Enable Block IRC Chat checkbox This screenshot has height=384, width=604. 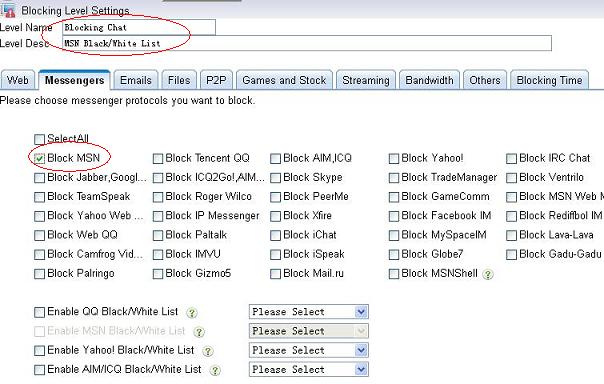[511, 158]
